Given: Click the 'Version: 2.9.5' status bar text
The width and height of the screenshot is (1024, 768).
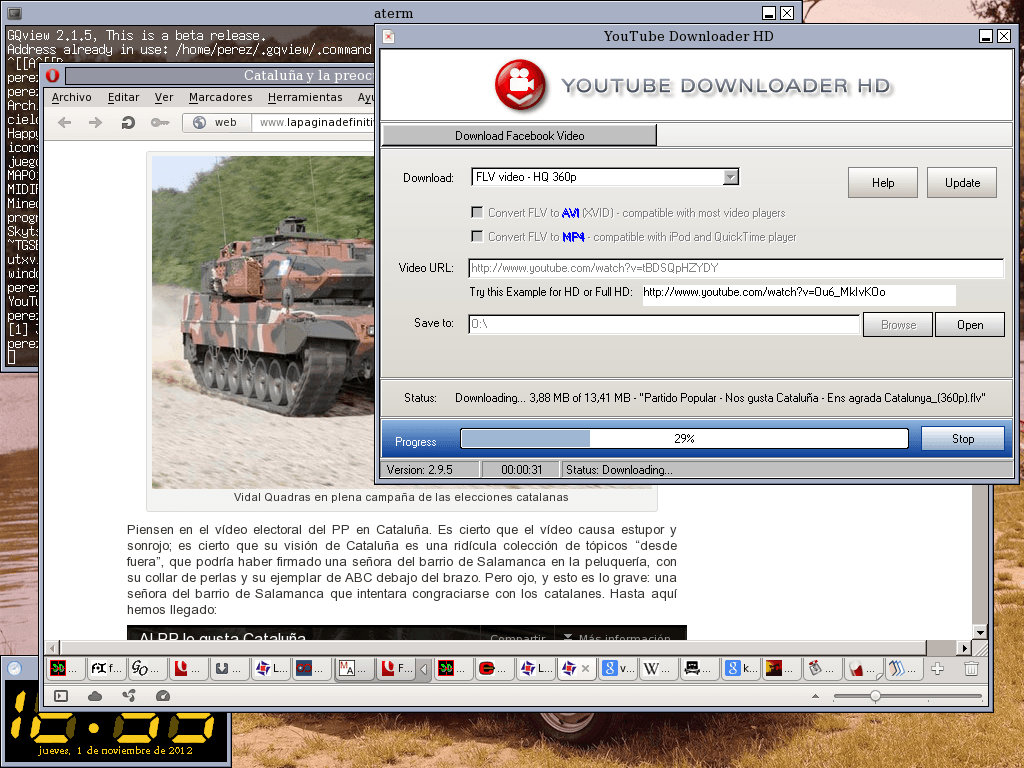Looking at the screenshot, I should pyautogui.click(x=419, y=470).
